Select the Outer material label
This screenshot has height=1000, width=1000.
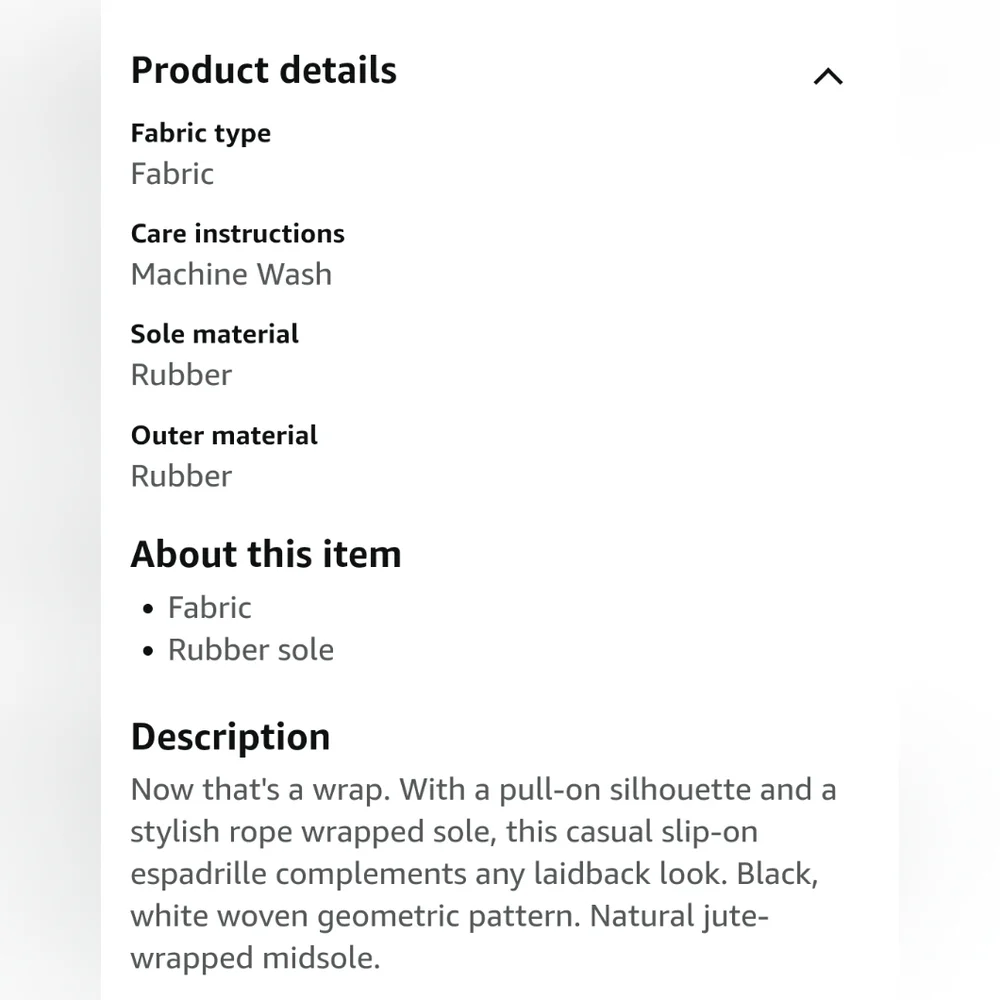pos(224,435)
